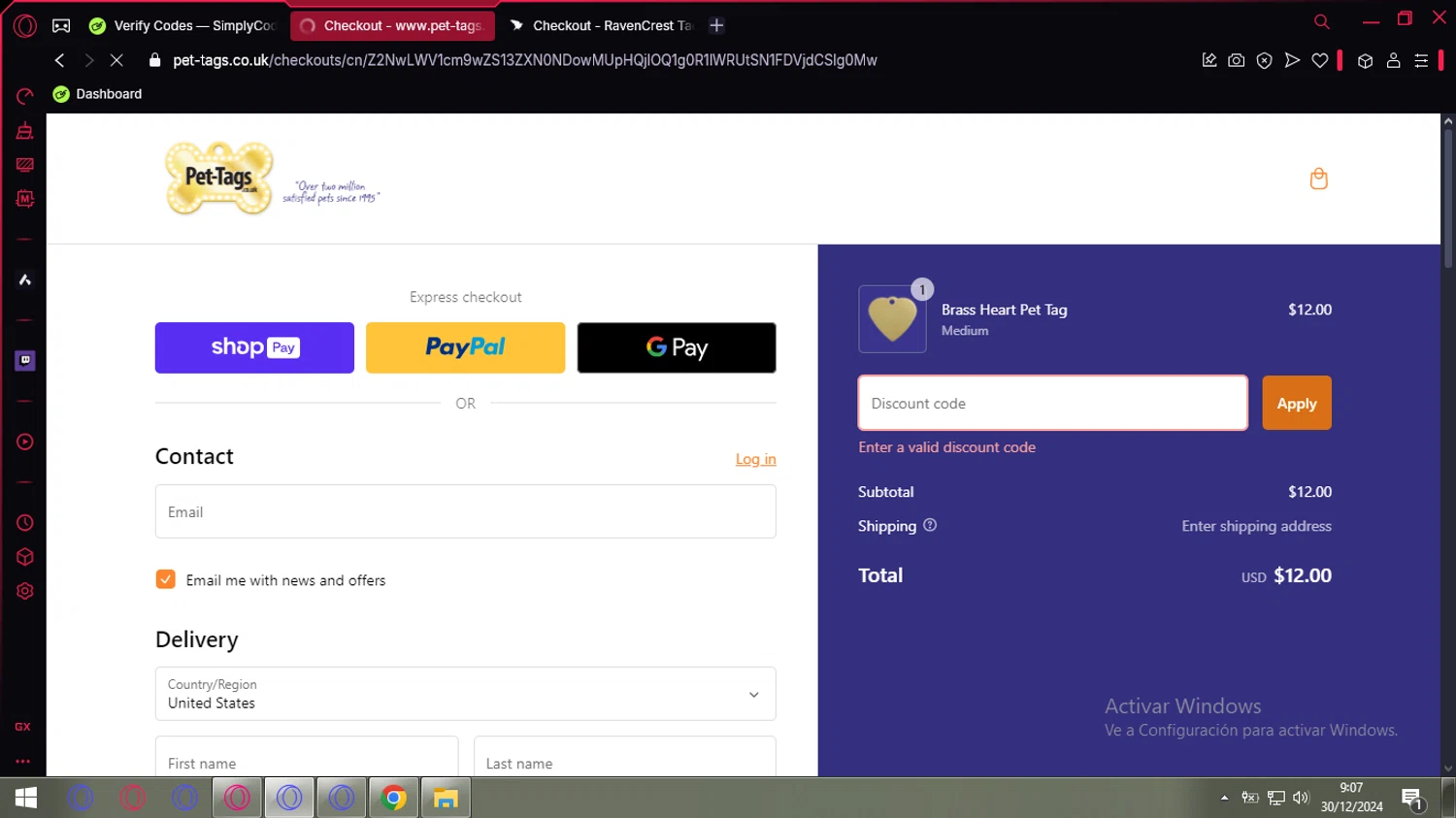Open the profile account icon
This screenshot has height=818, width=1456.
[1393, 60]
